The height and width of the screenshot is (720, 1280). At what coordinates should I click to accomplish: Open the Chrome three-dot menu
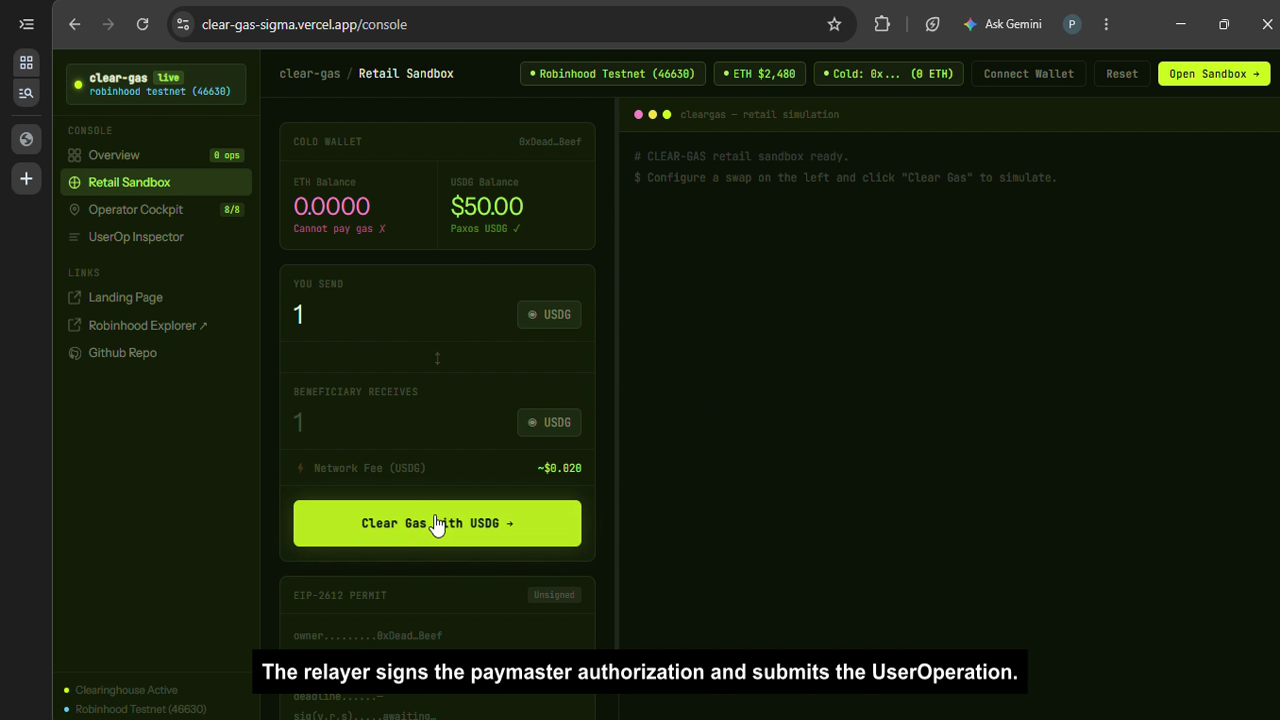1106,24
